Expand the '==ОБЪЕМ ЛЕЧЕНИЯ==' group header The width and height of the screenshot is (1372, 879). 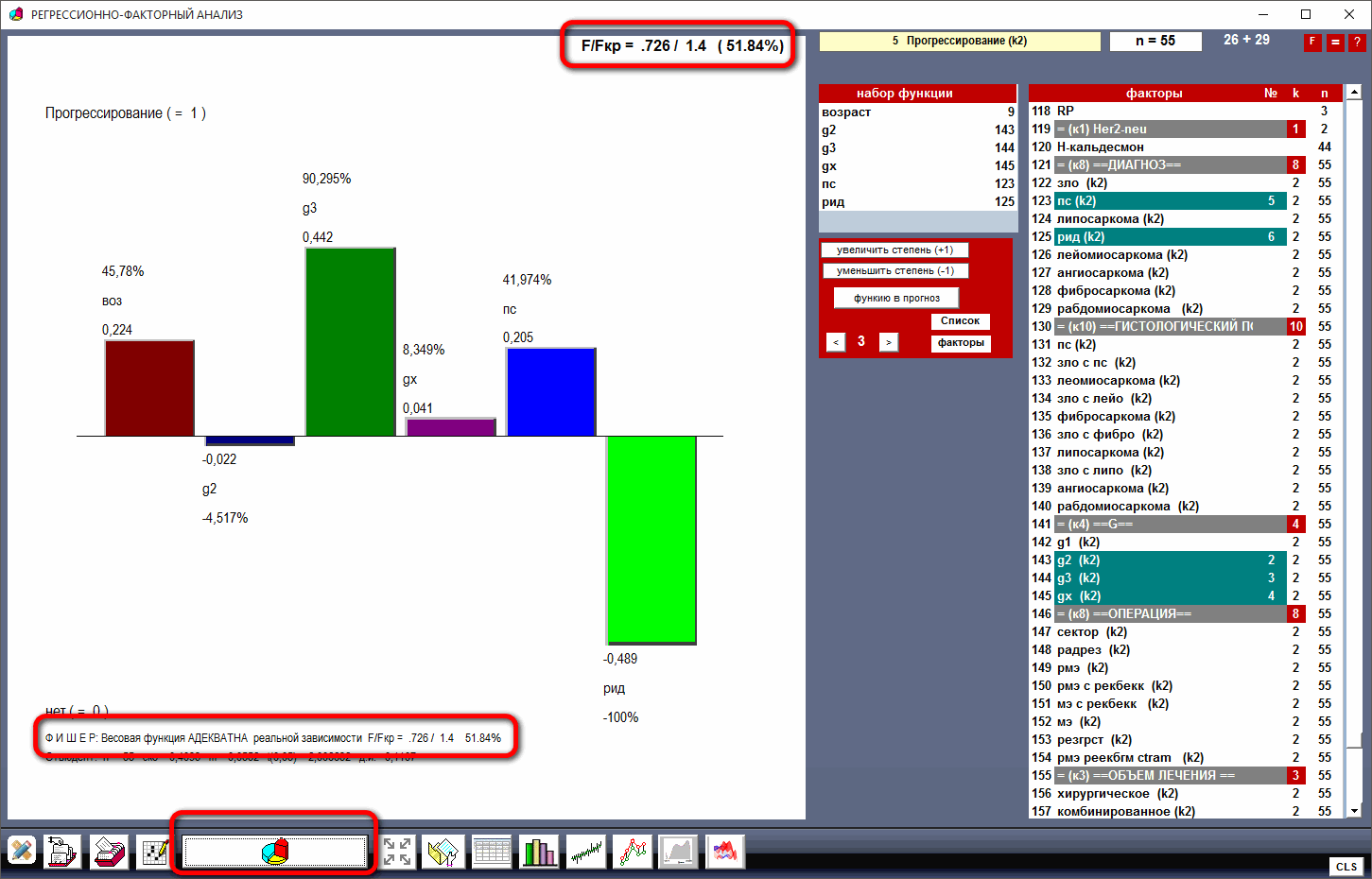click(1170, 775)
